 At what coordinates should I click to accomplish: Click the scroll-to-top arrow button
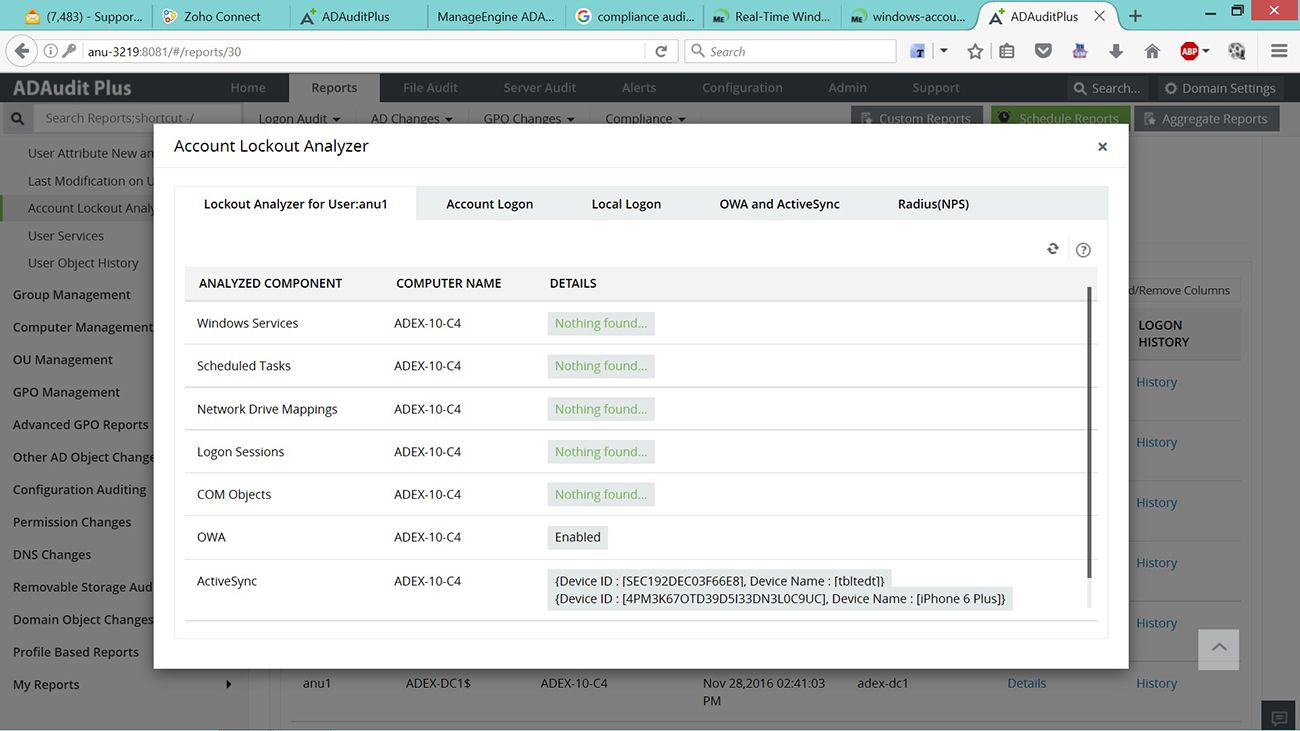pos(1218,648)
